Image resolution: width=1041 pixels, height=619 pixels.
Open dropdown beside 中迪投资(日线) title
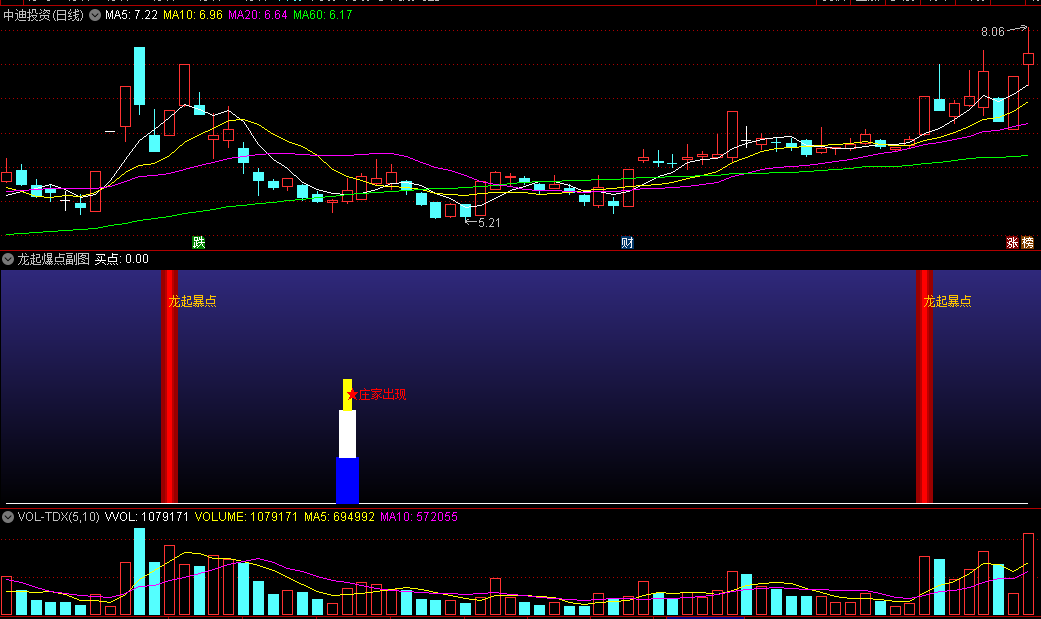95,15
